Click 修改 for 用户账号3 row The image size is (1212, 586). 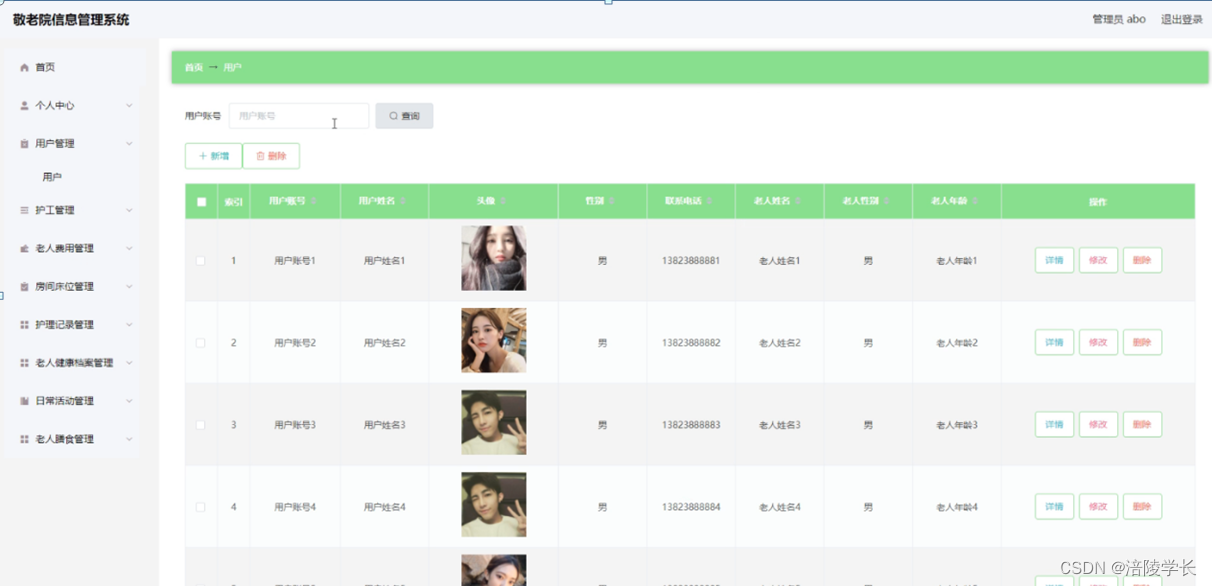tap(1098, 424)
